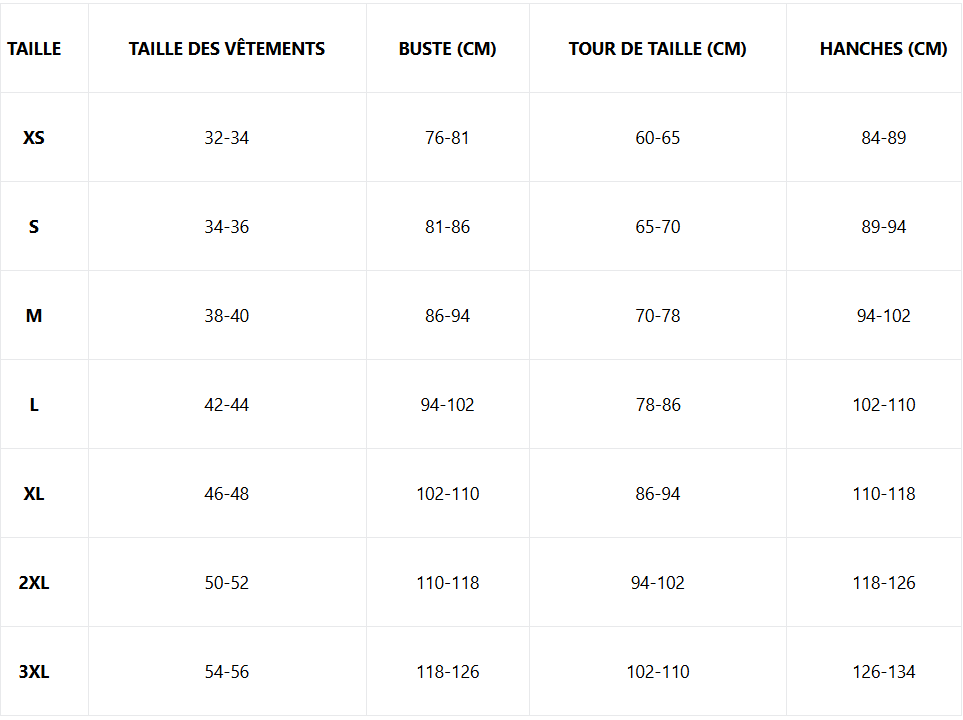The width and height of the screenshot is (963, 720).
Task: Select the 2XL size row label
Action: [x=34, y=583]
